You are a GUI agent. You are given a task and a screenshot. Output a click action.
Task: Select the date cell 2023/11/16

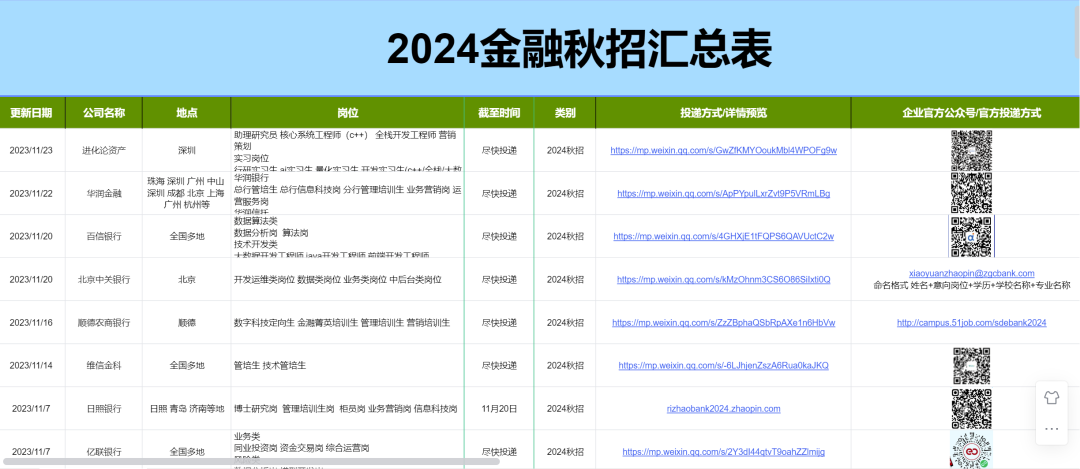pos(32,322)
